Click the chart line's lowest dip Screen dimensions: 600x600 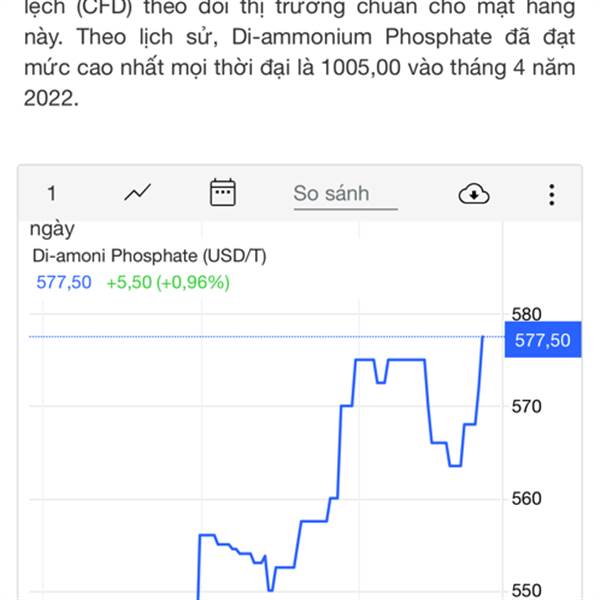(271, 590)
